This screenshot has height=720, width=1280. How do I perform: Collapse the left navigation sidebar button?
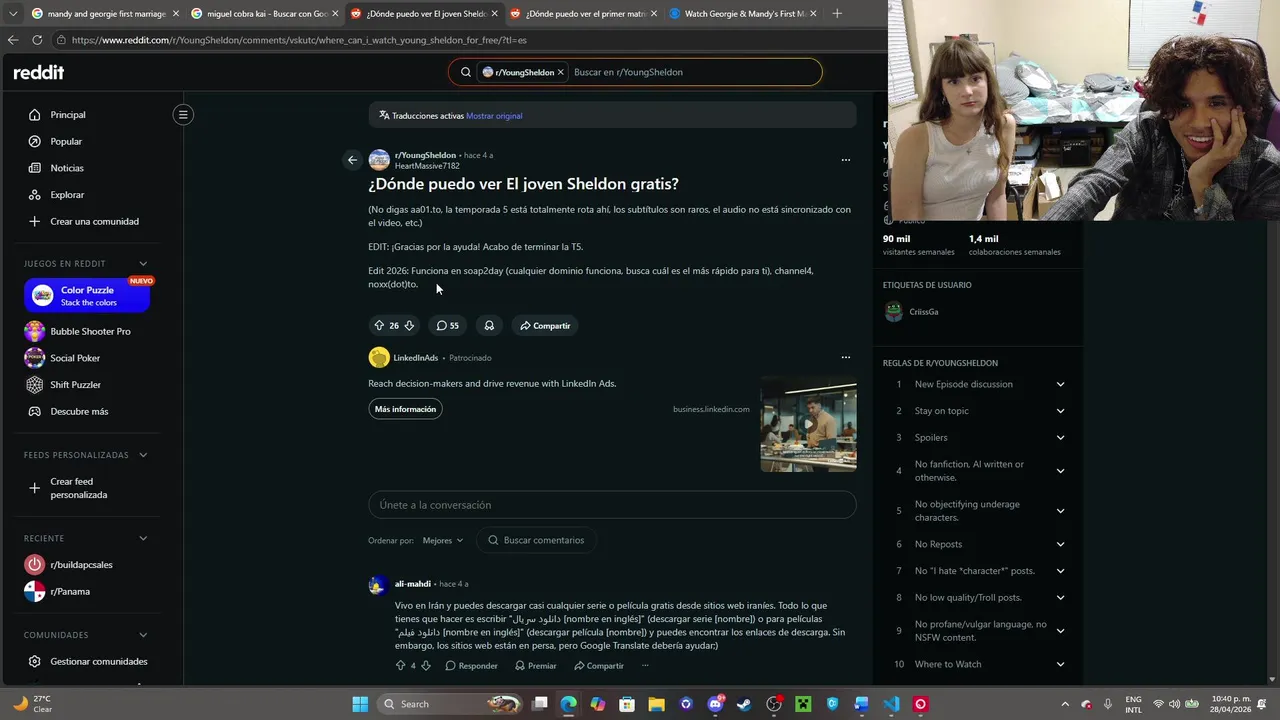[x=183, y=115]
